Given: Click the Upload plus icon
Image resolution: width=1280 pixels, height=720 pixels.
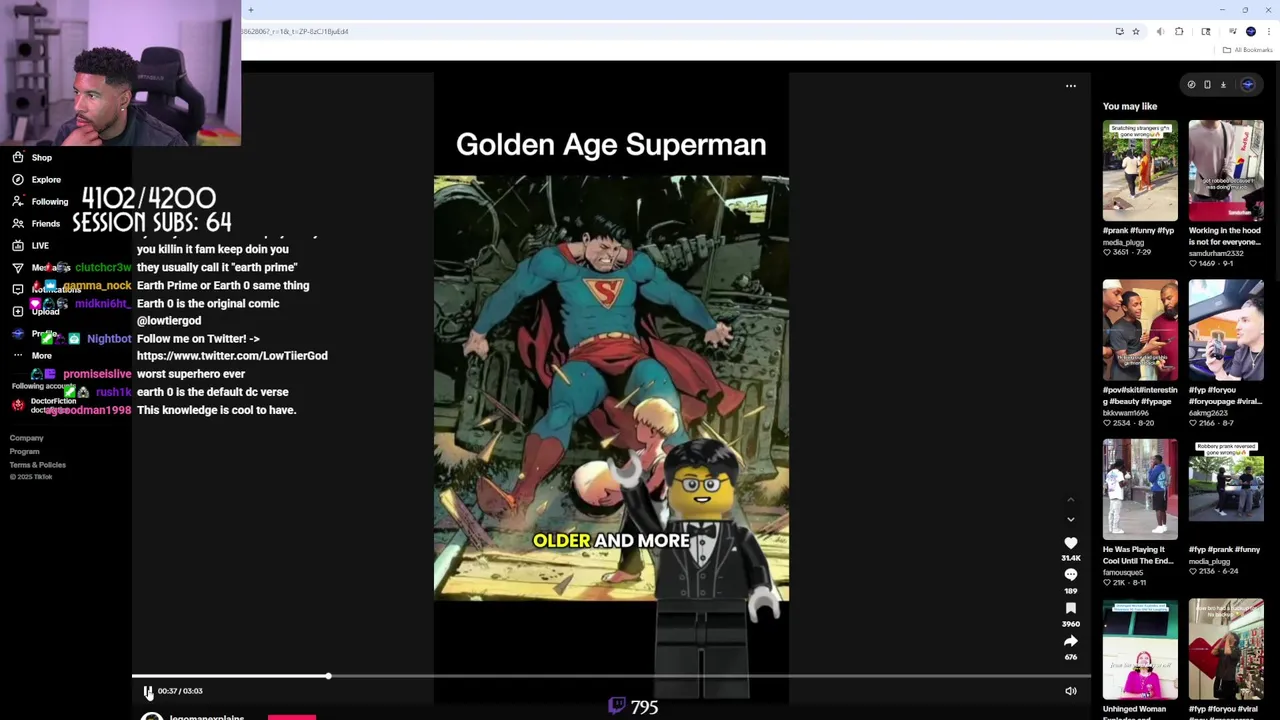Looking at the screenshot, I should pyautogui.click(x=18, y=311).
